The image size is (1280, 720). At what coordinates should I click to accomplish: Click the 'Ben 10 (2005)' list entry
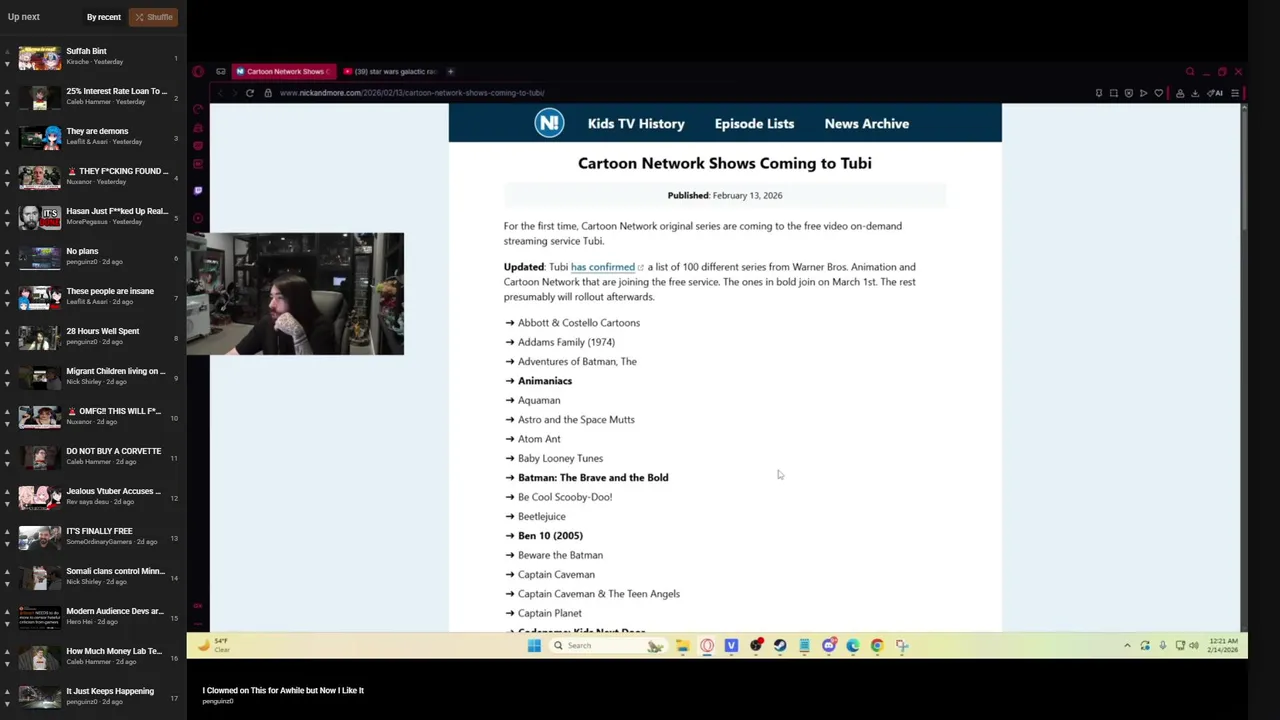pos(550,536)
